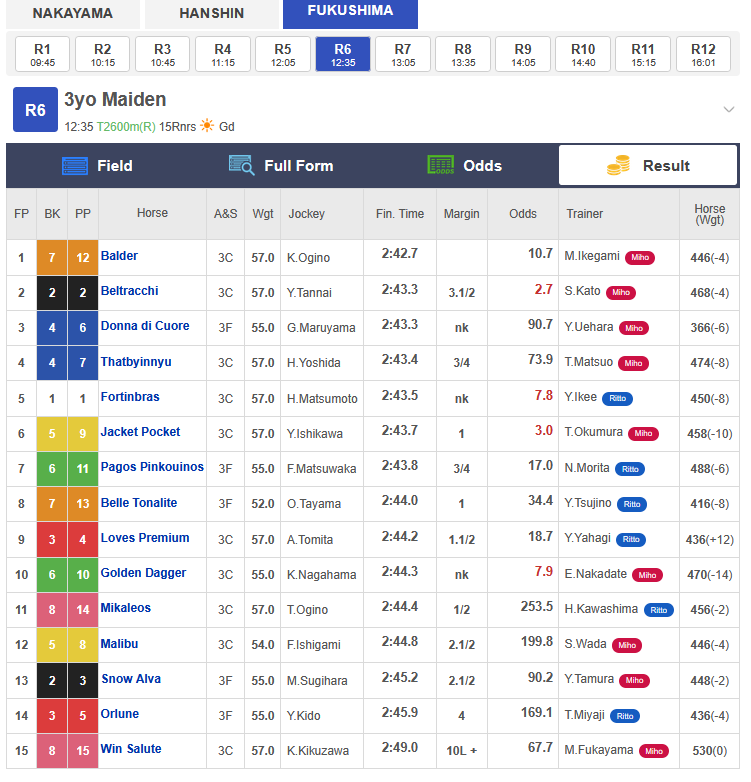Select race R6 at 12:35
Image resolution: width=751 pixels, height=782 pixels.
pyautogui.click(x=343, y=54)
